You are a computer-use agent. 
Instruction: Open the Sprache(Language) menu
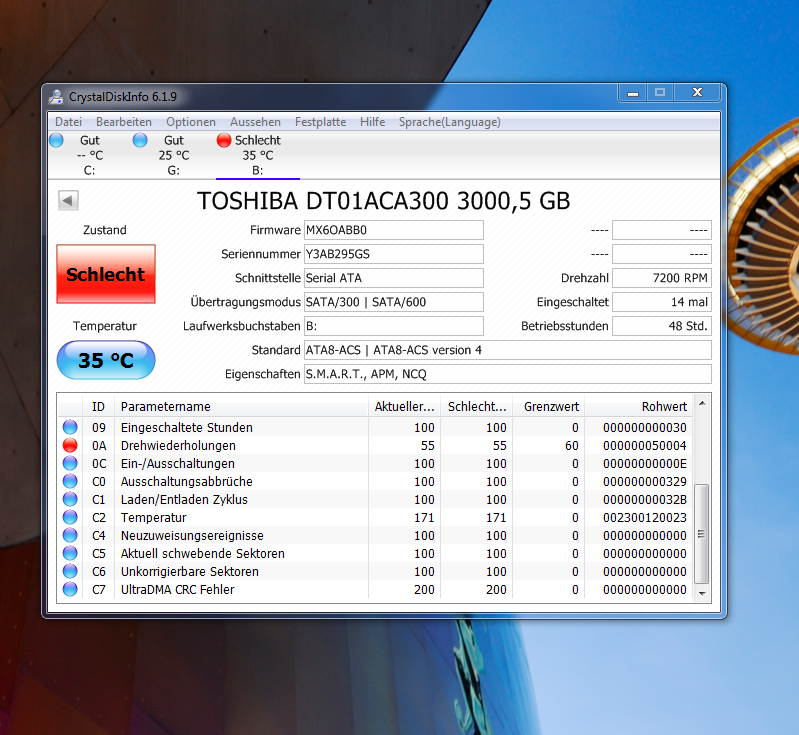click(449, 122)
